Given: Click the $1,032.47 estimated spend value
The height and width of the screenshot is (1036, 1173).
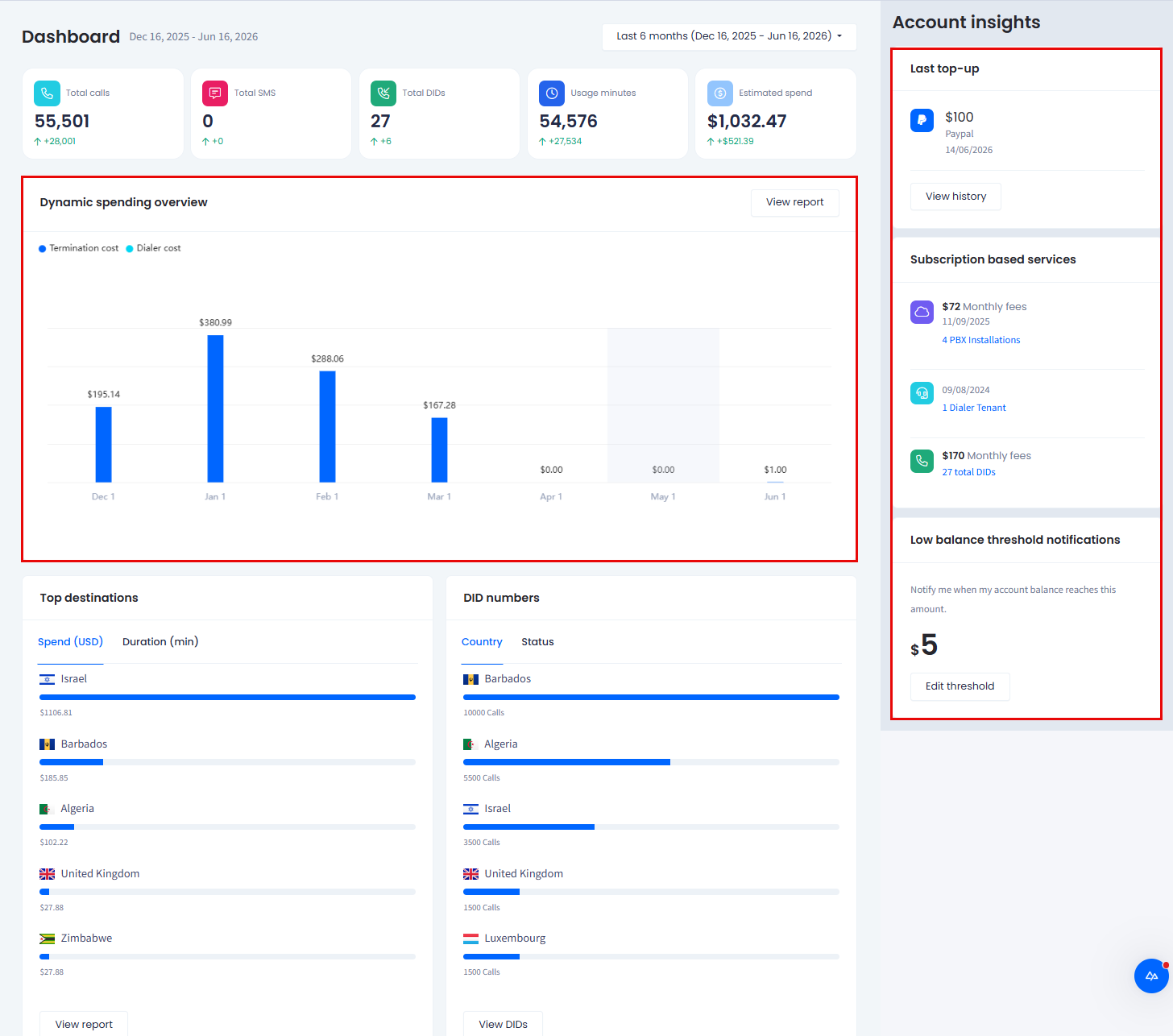Looking at the screenshot, I should point(747,122).
